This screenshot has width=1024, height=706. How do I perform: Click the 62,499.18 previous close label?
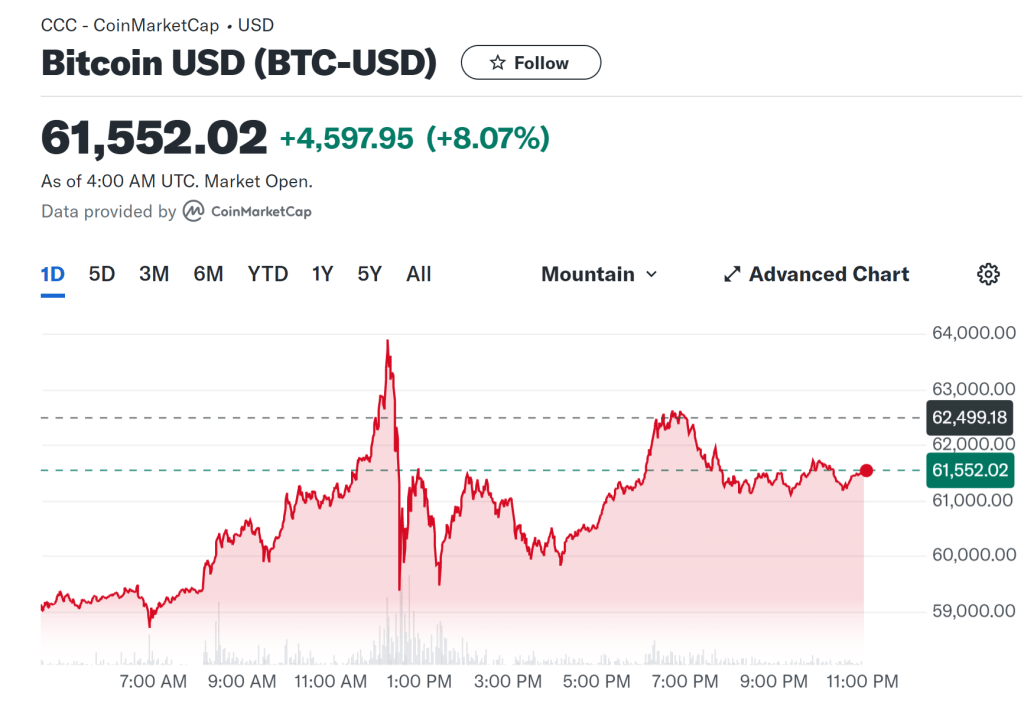coord(969,417)
